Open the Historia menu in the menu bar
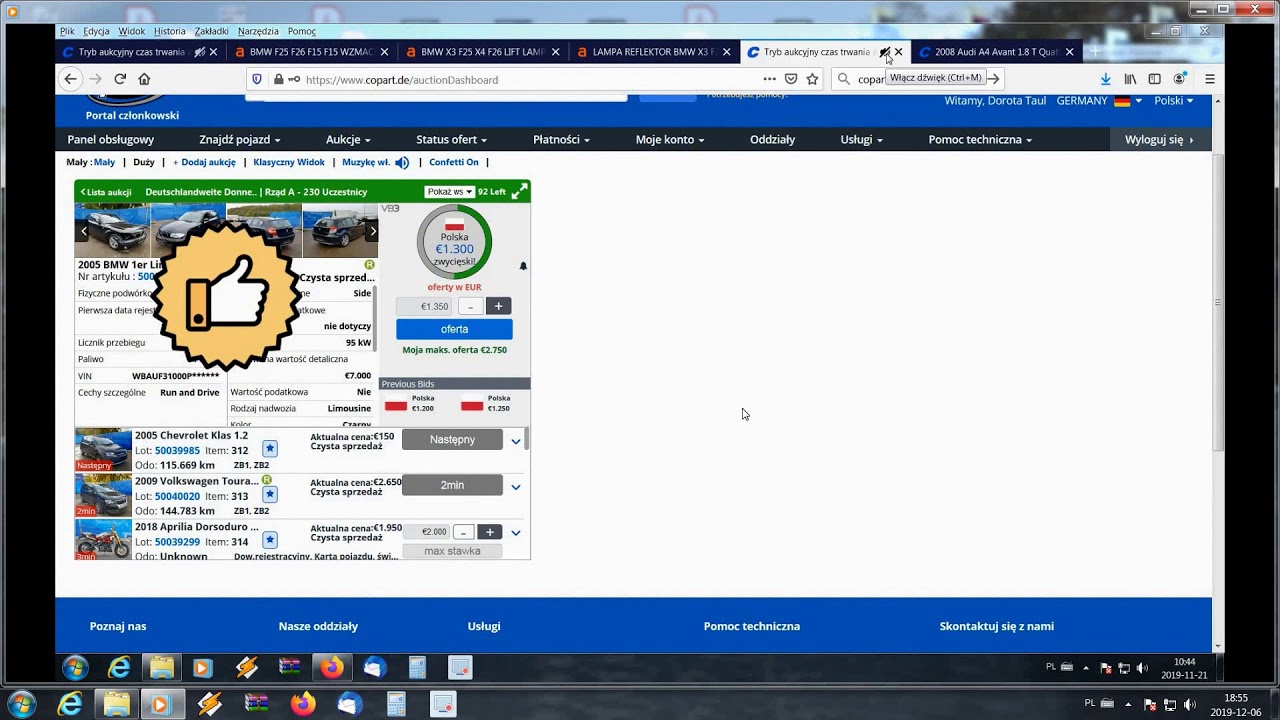The width and height of the screenshot is (1280, 720). [x=170, y=31]
